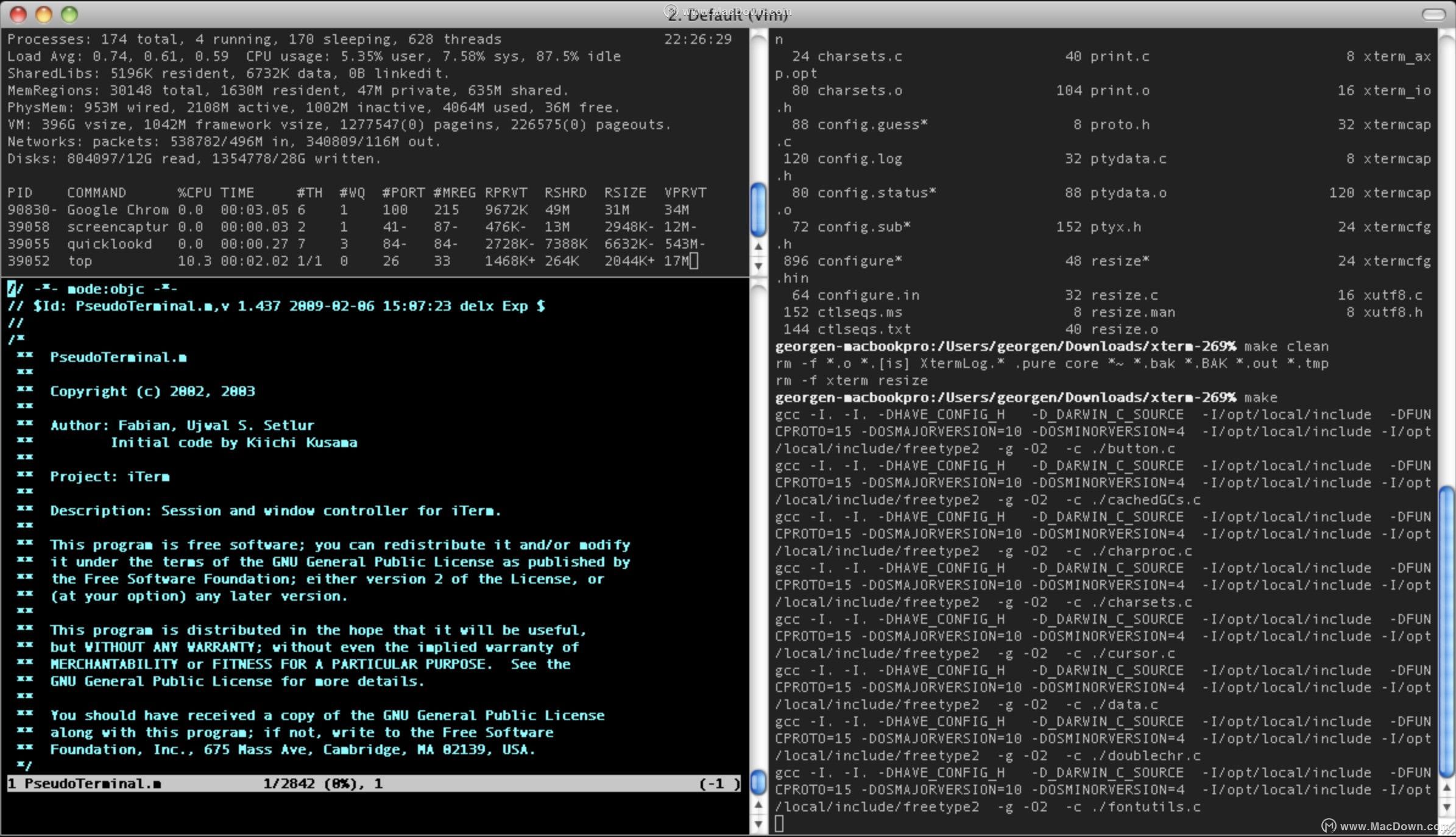1456x837 pixels.
Task: Click './doublechr.c' in gcc output
Action: (x=1145, y=755)
